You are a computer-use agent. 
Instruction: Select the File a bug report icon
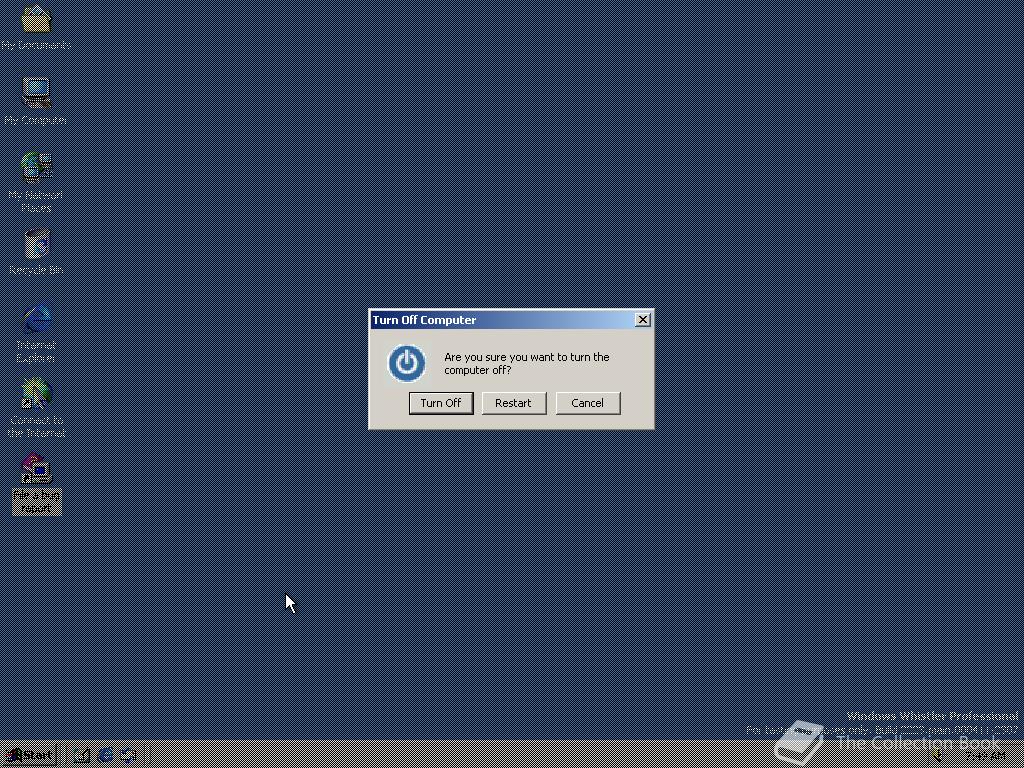click(37, 484)
